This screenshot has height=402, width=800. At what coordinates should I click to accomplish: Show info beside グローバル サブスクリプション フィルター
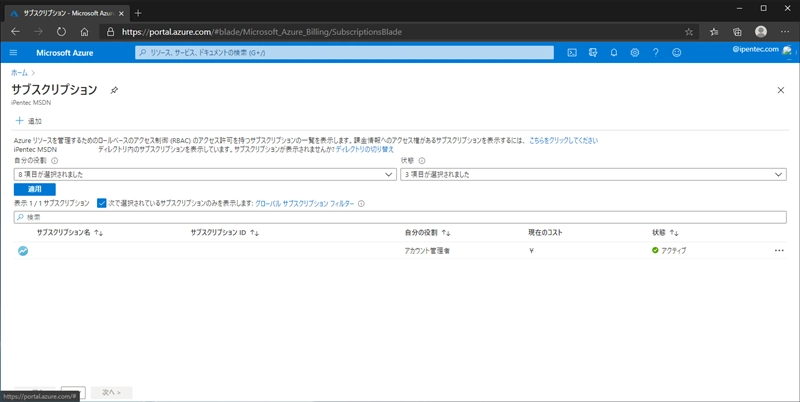(361, 204)
